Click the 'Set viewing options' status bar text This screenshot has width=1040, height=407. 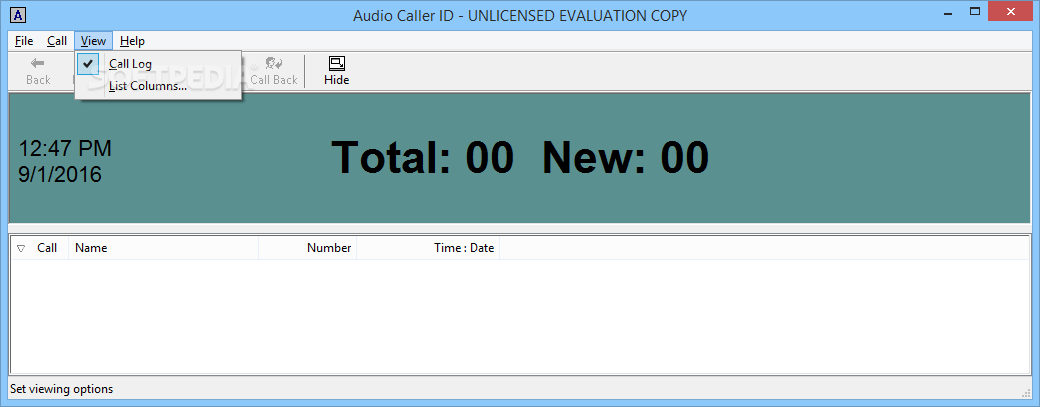tap(62, 389)
